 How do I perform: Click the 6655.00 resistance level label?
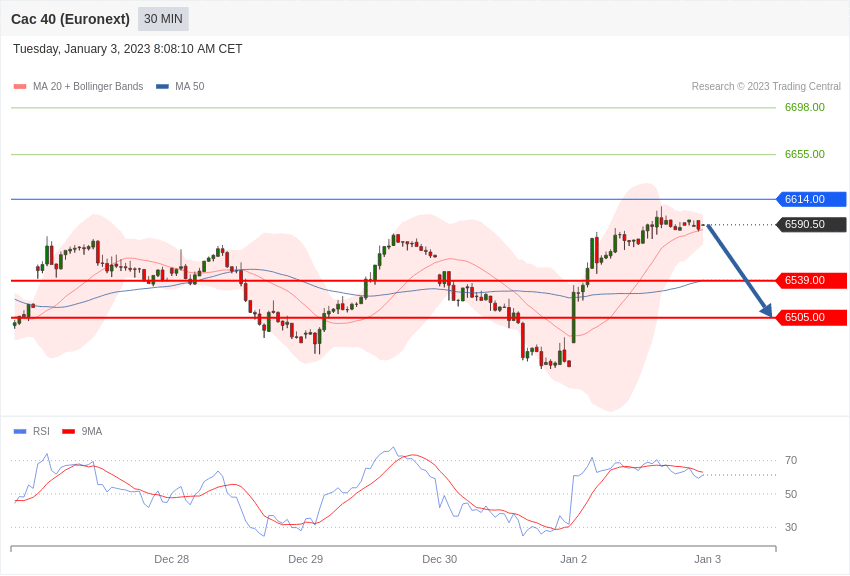click(x=804, y=154)
